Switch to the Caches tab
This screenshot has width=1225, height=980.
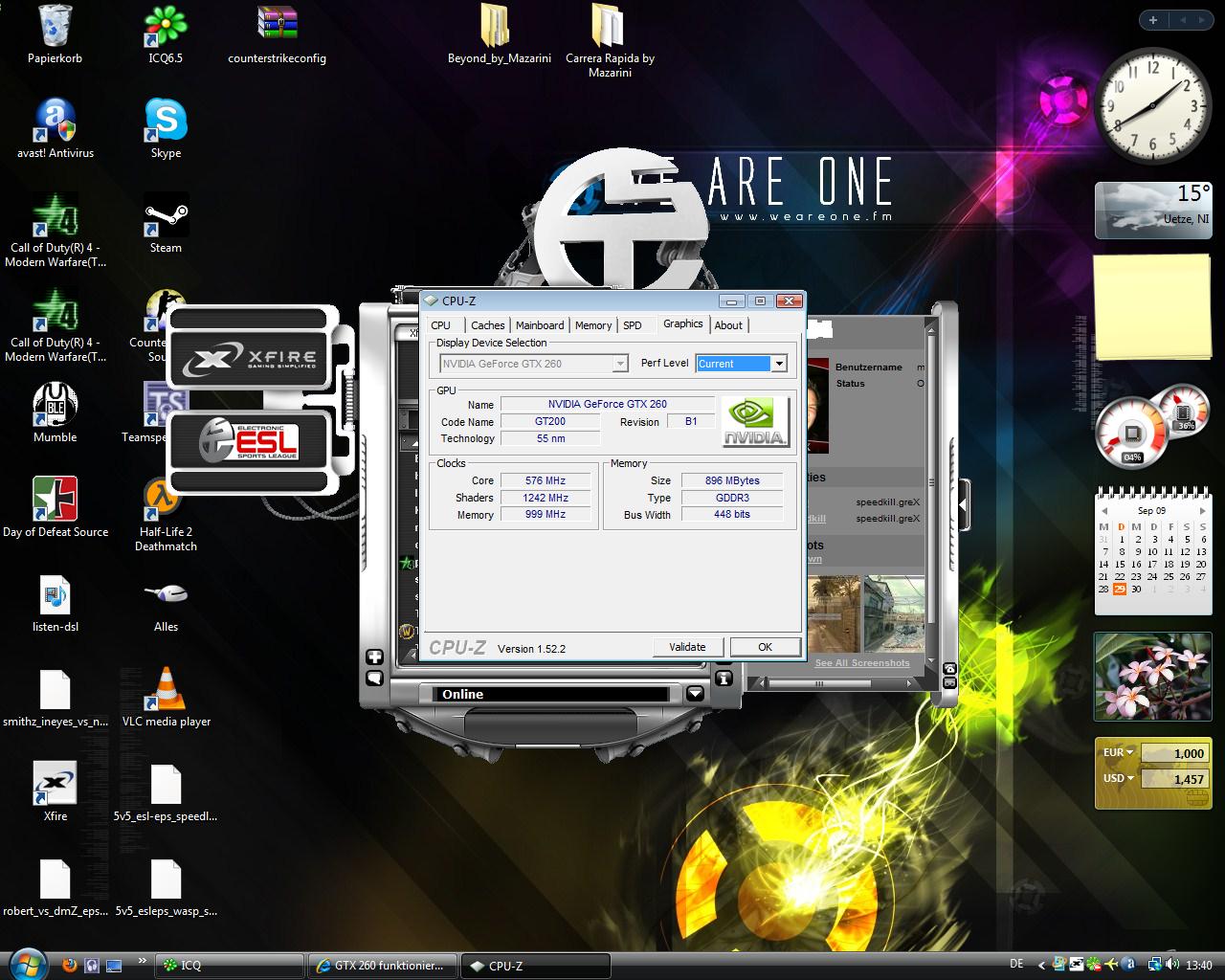(x=487, y=325)
